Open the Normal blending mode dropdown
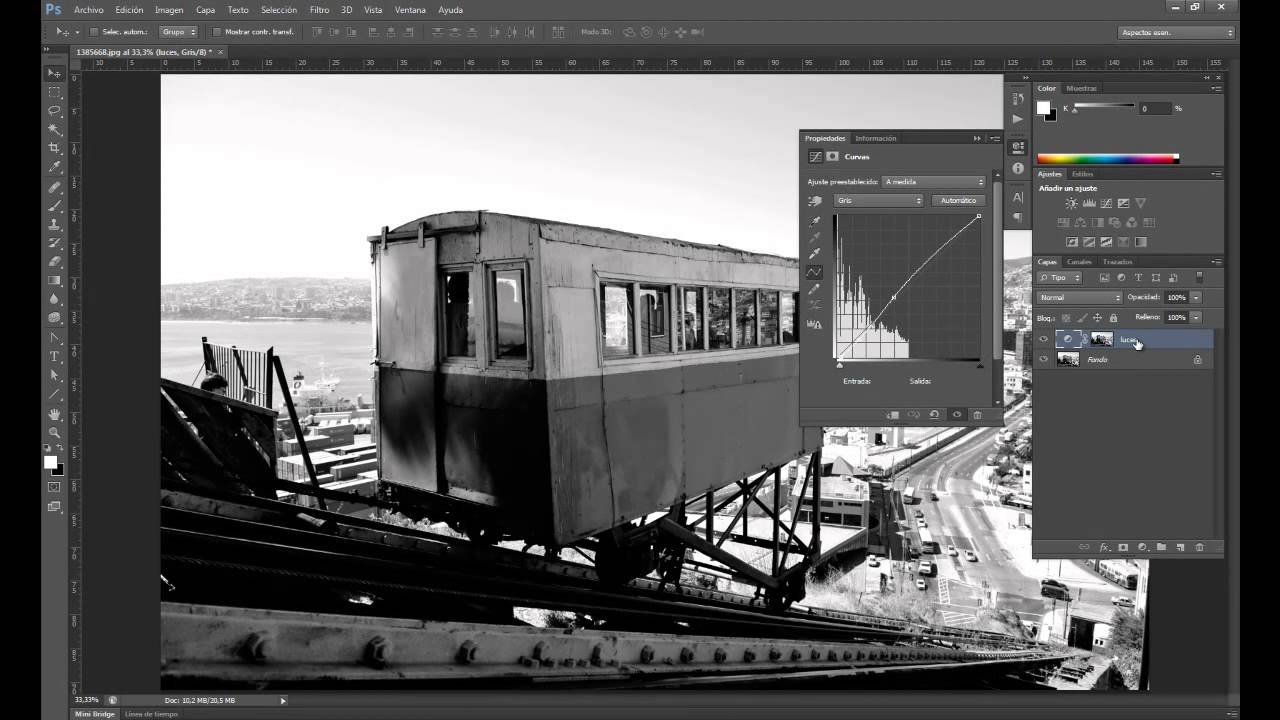This screenshot has height=720, width=1280. [1080, 298]
